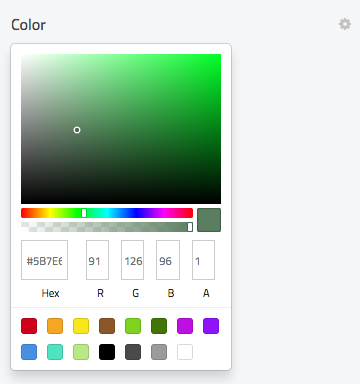Click the Color heading text
The height and width of the screenshot is (384, 360).
[x=28, y=25]
